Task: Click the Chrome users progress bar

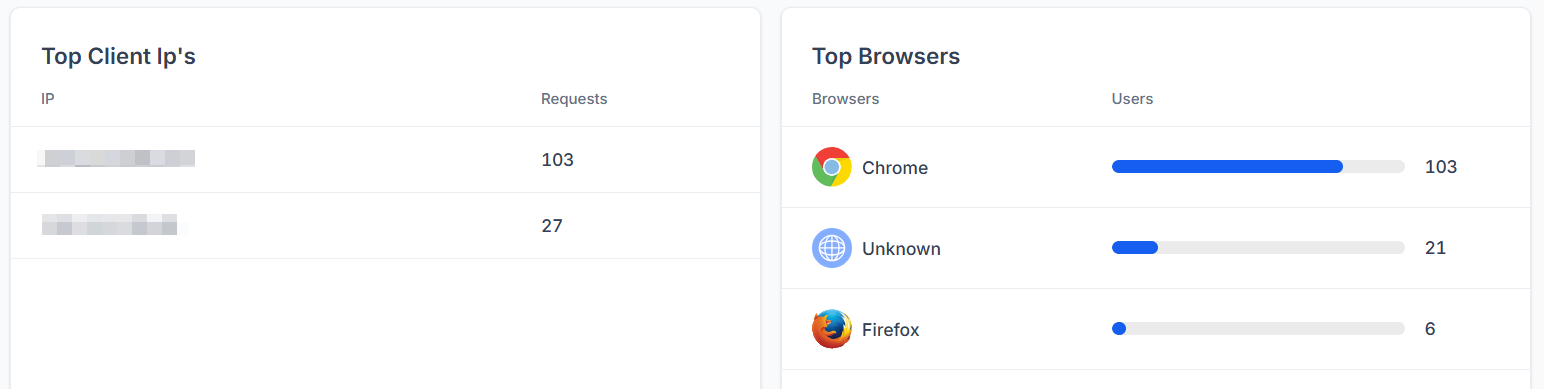Action: pyautogui.click(x=1258, y=167)
